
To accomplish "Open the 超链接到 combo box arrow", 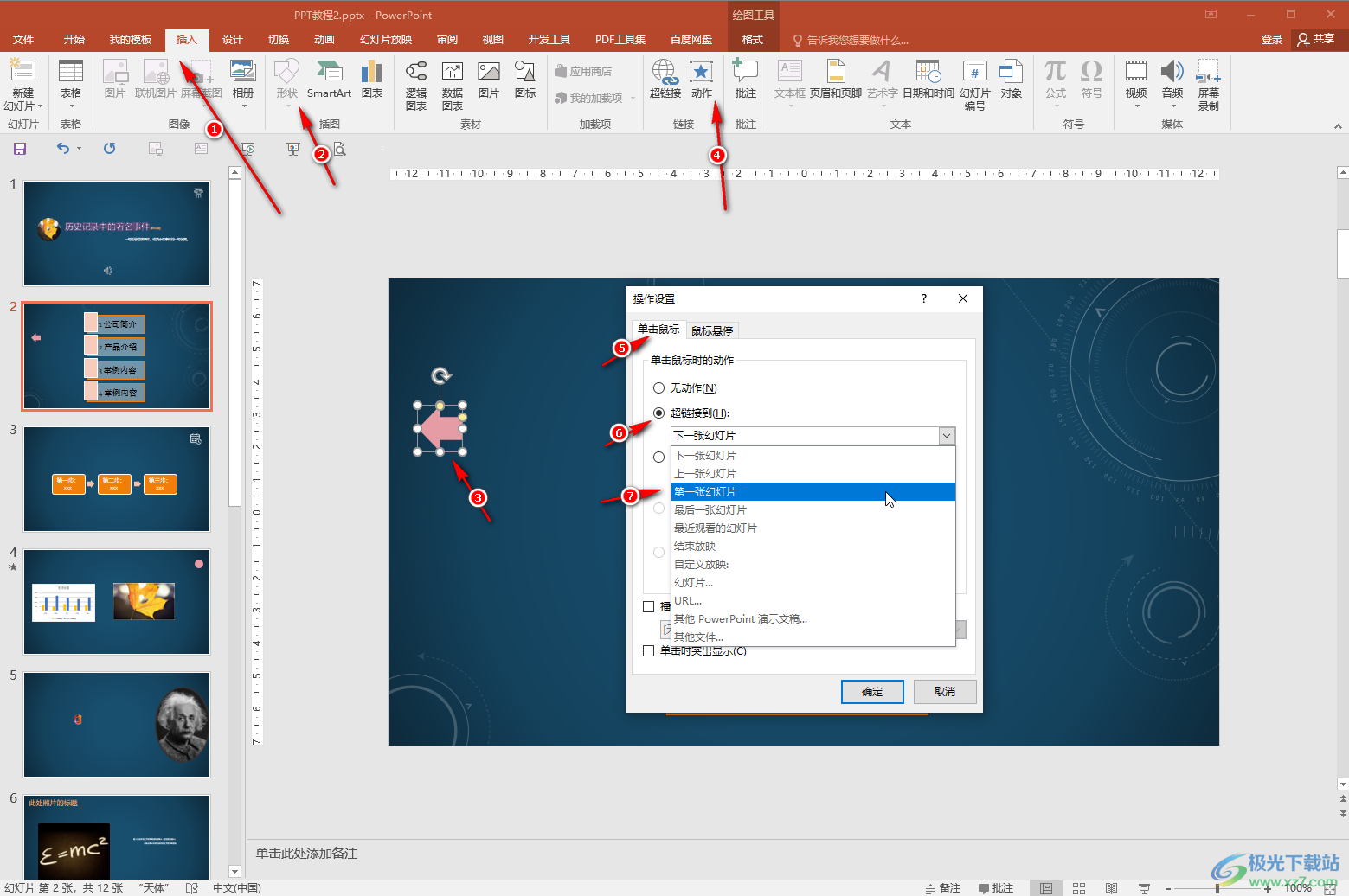I will pos(947,436).
